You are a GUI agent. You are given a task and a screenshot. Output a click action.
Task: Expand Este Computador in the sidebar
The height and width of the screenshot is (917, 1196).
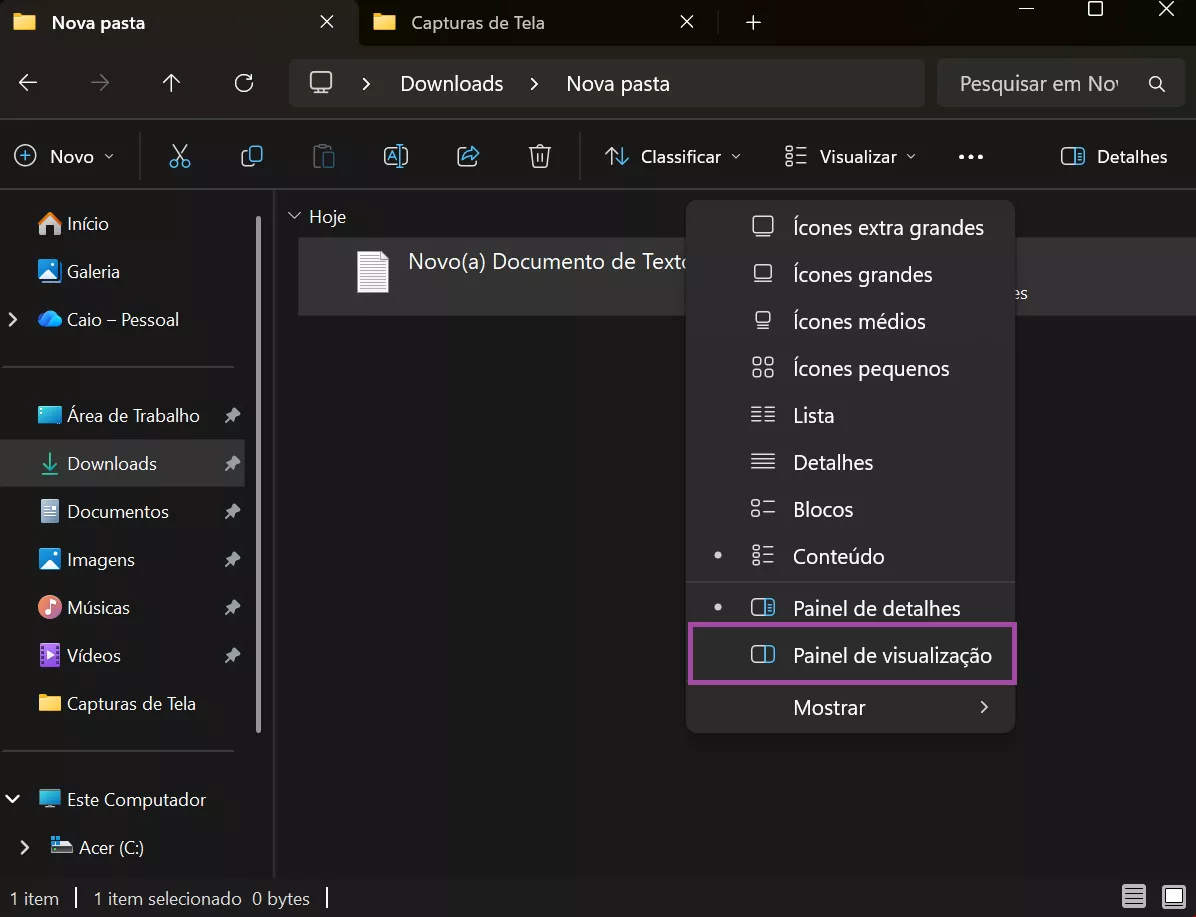click(14, 799)
